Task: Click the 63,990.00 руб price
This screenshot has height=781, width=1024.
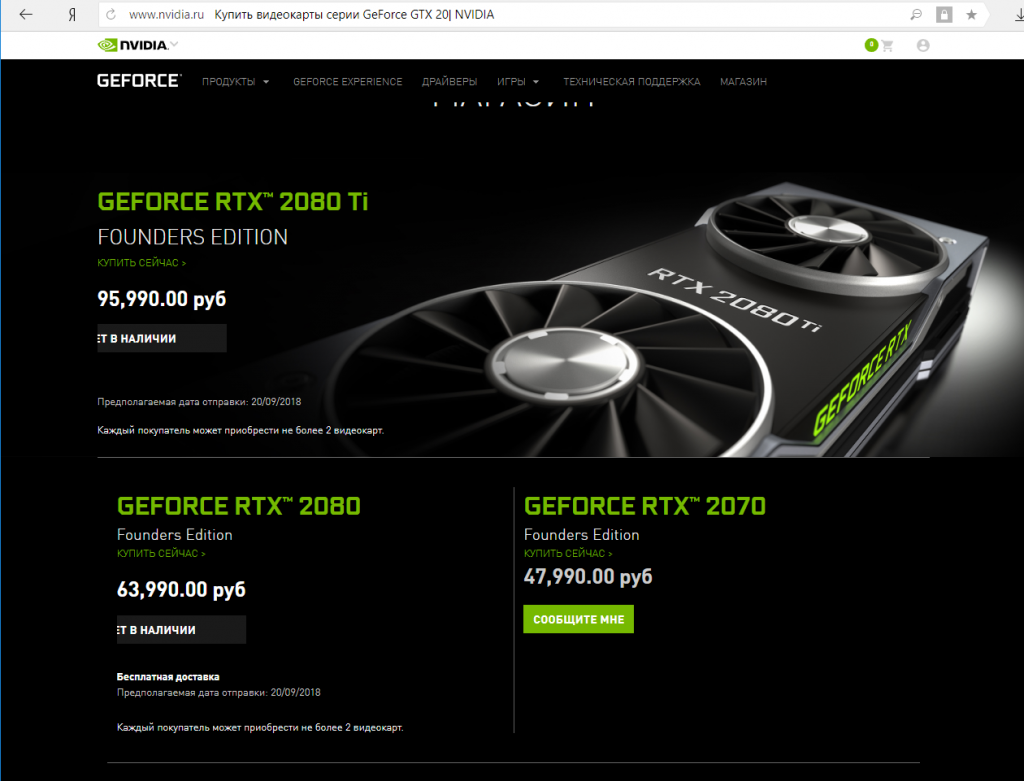Action: coord(182,590)
